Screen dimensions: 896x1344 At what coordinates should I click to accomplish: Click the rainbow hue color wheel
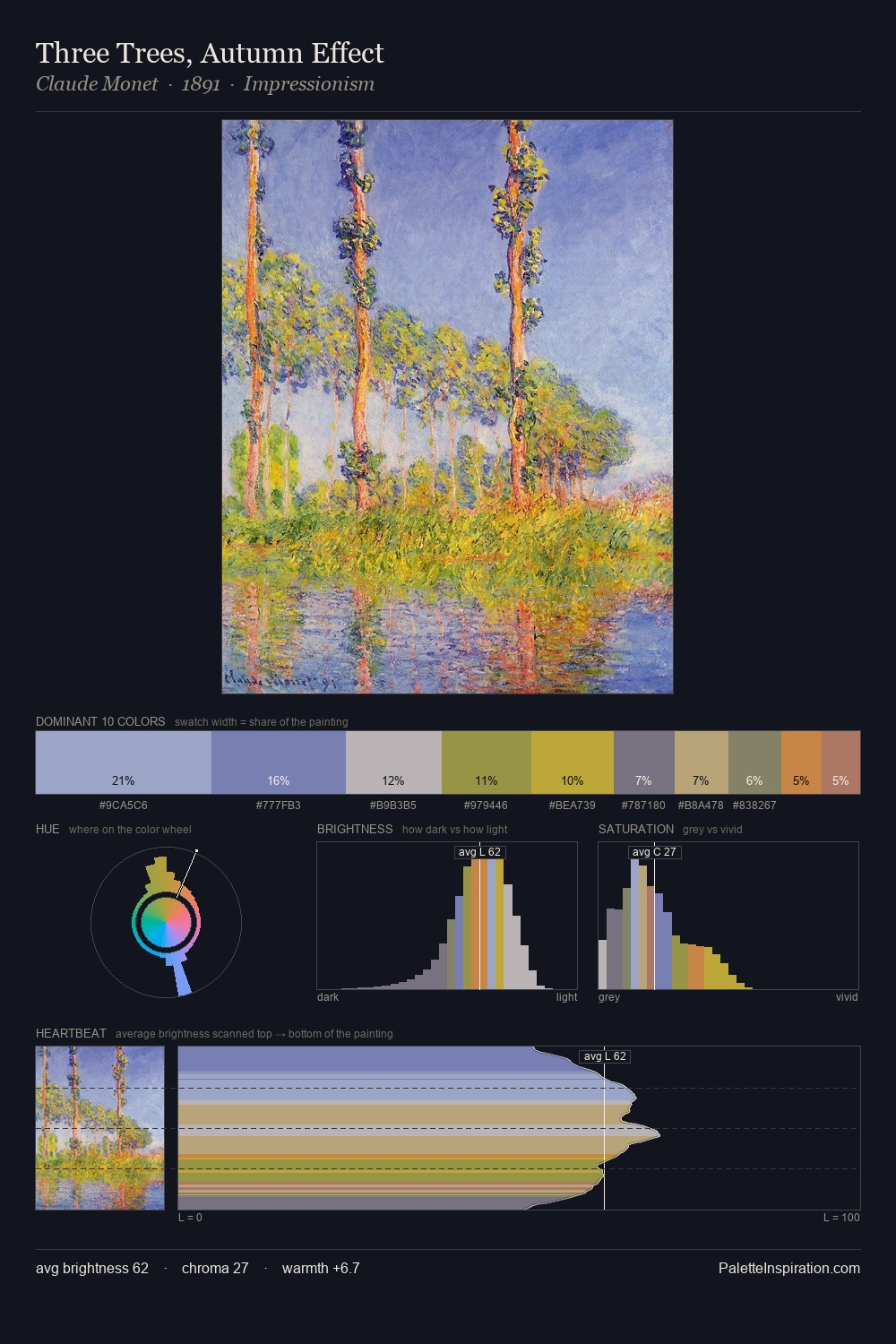(x=166, y=922)
